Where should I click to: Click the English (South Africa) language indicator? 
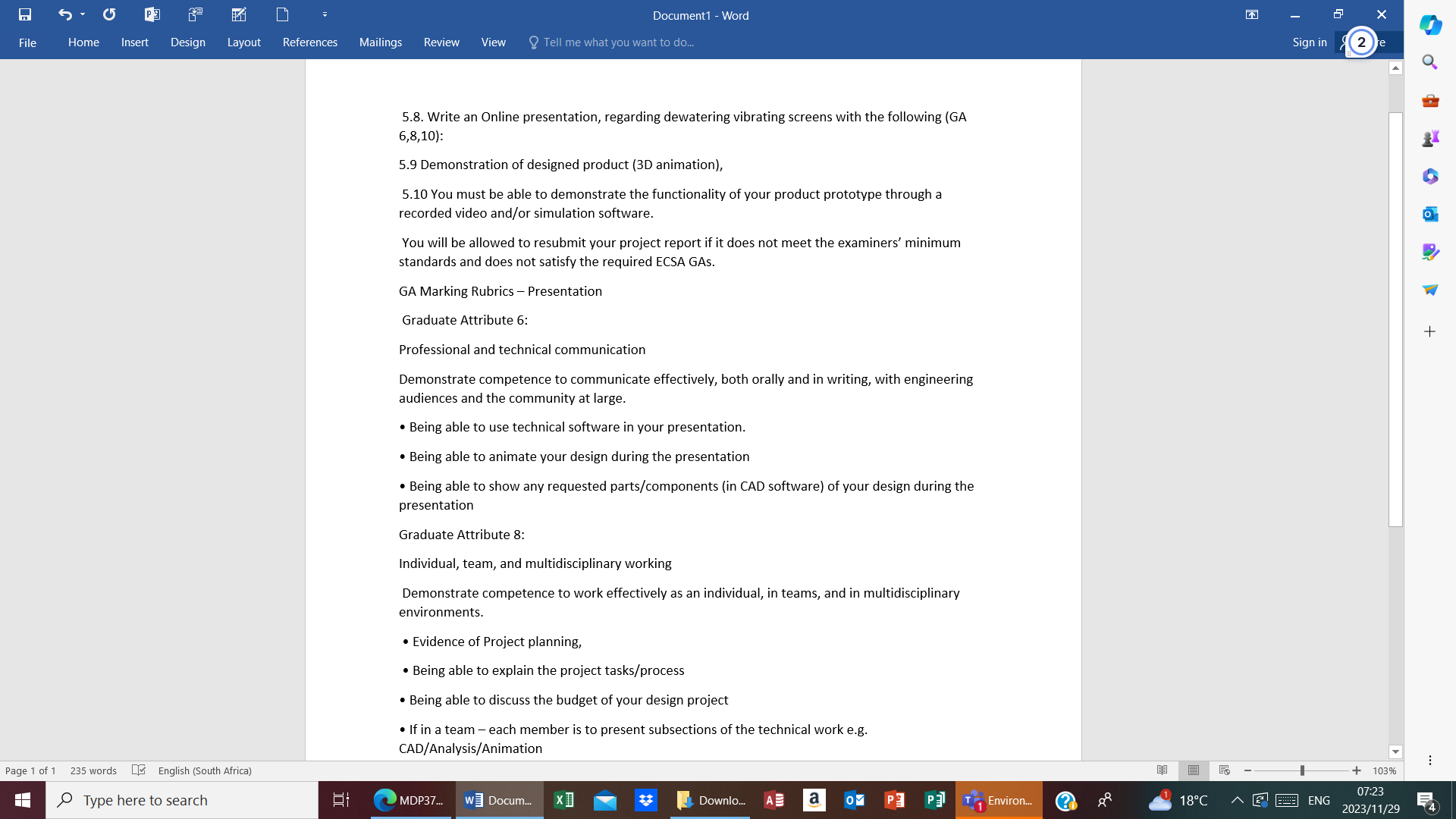tap(205, 770)
